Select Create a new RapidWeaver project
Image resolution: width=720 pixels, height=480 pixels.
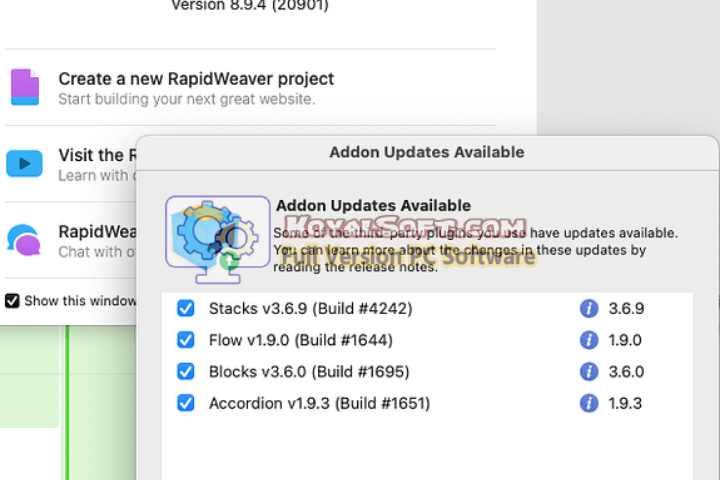pos(196,79)
